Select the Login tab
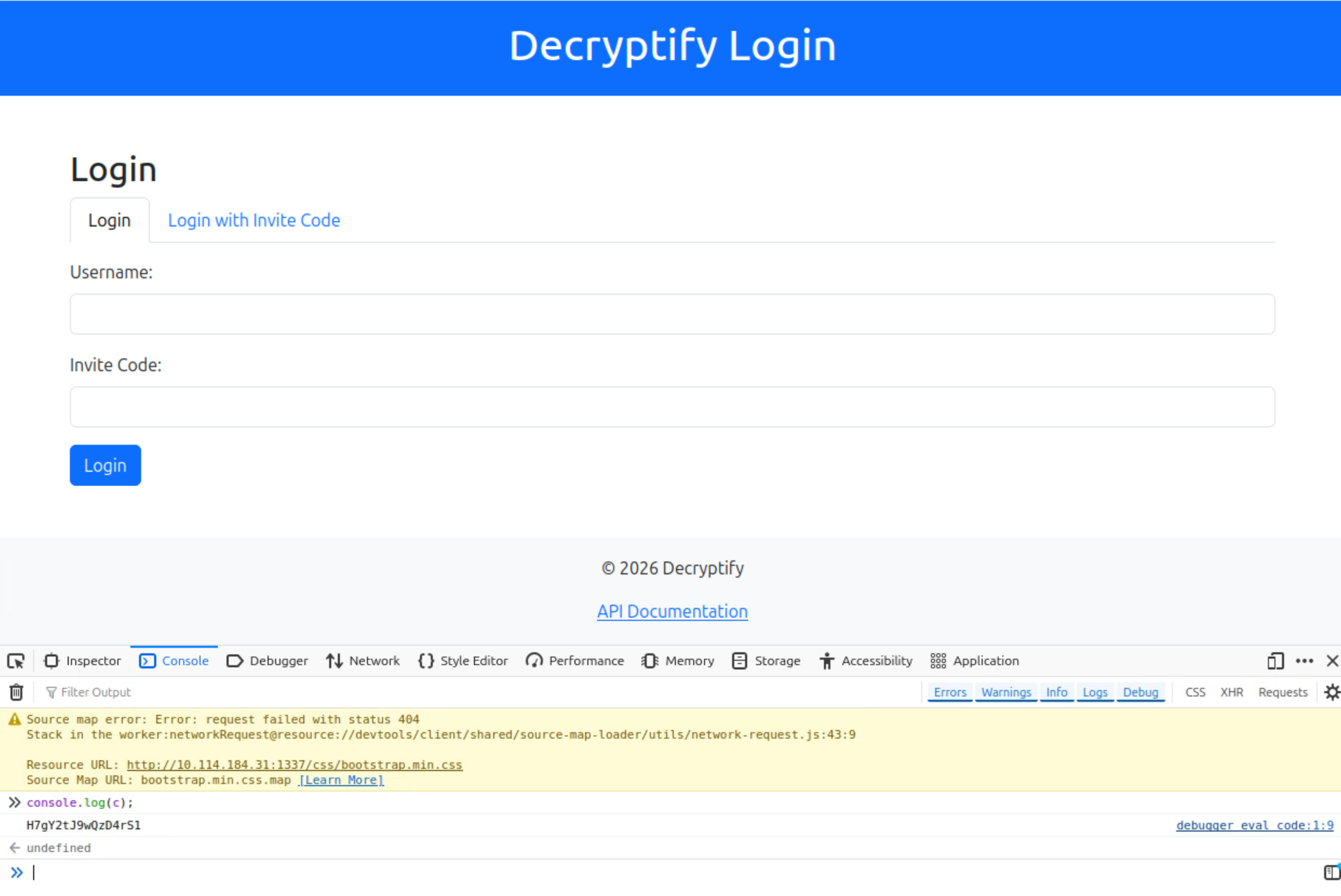This screenshot has height=896, width=1341. pos(109,220)
